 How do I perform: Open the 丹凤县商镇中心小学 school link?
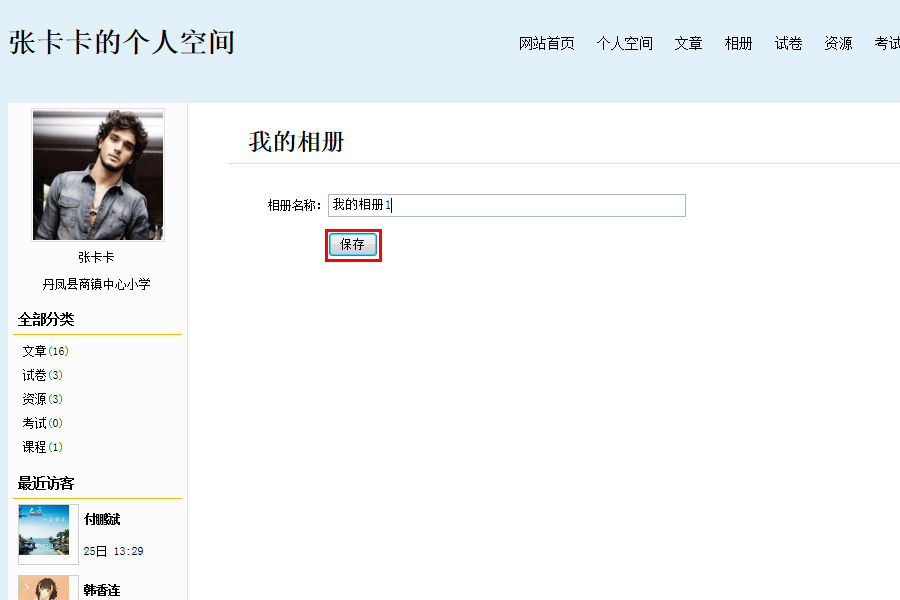[x=96, y=284]
